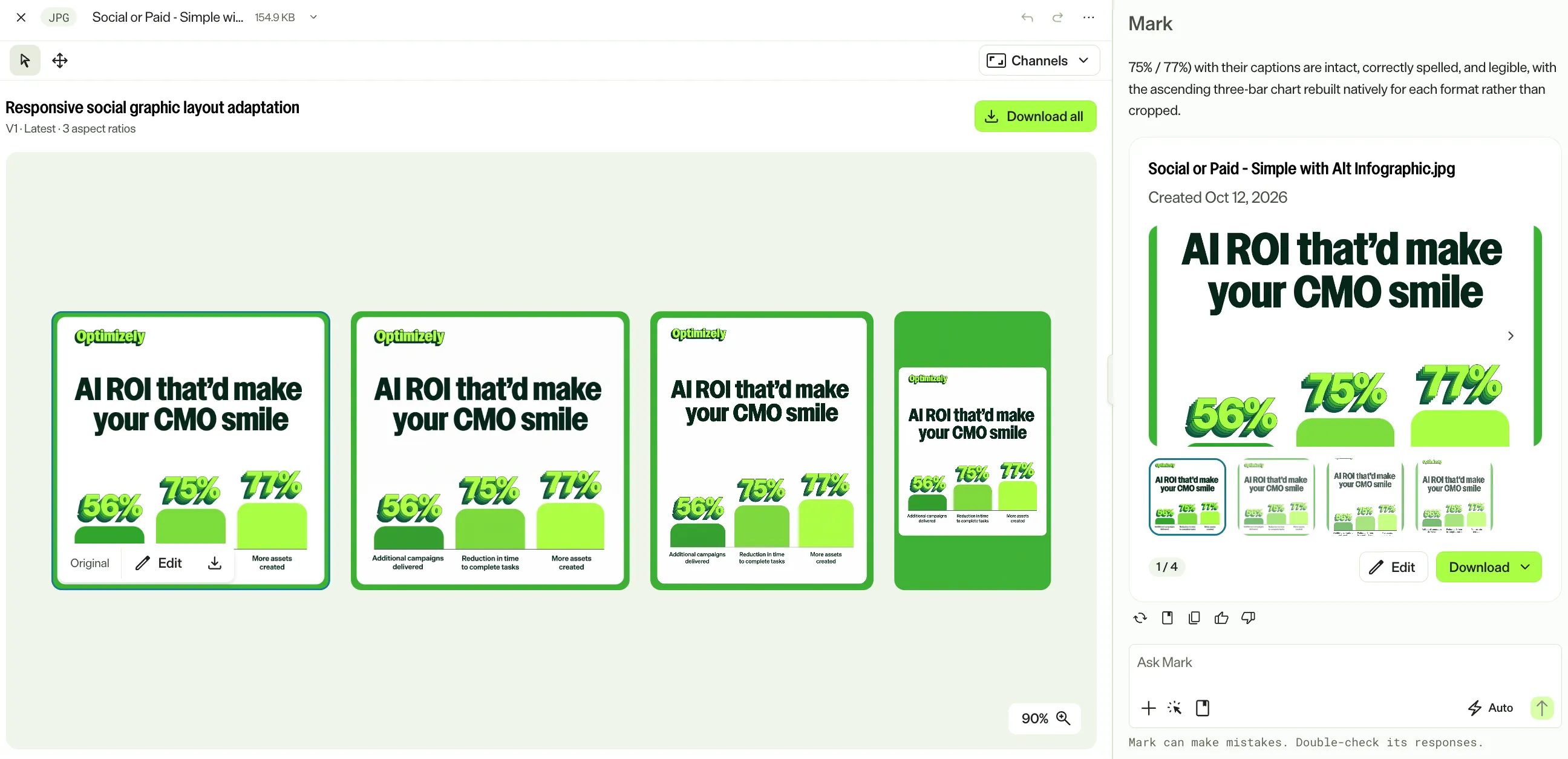Click the 'V1 · Latest · 3 aspect ratios' text
This screenshot has height=759, width=1568.
coord(71,128)
